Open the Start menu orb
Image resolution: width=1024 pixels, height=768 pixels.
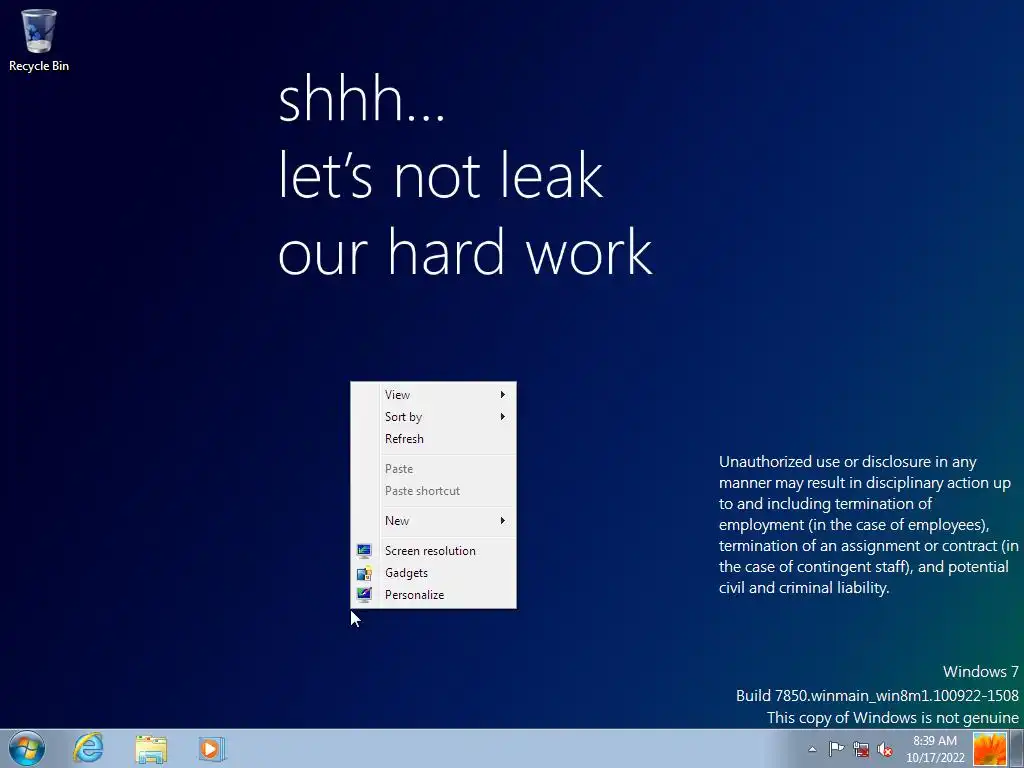[27, 748]
